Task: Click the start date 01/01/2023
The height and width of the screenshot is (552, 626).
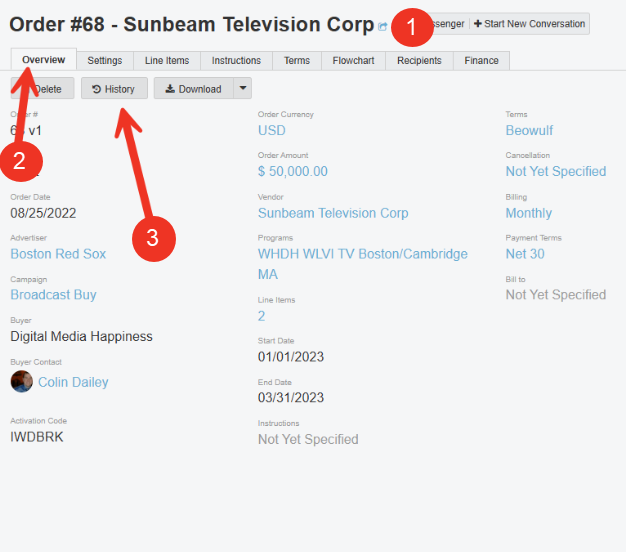Action: [x=291, y=357]
